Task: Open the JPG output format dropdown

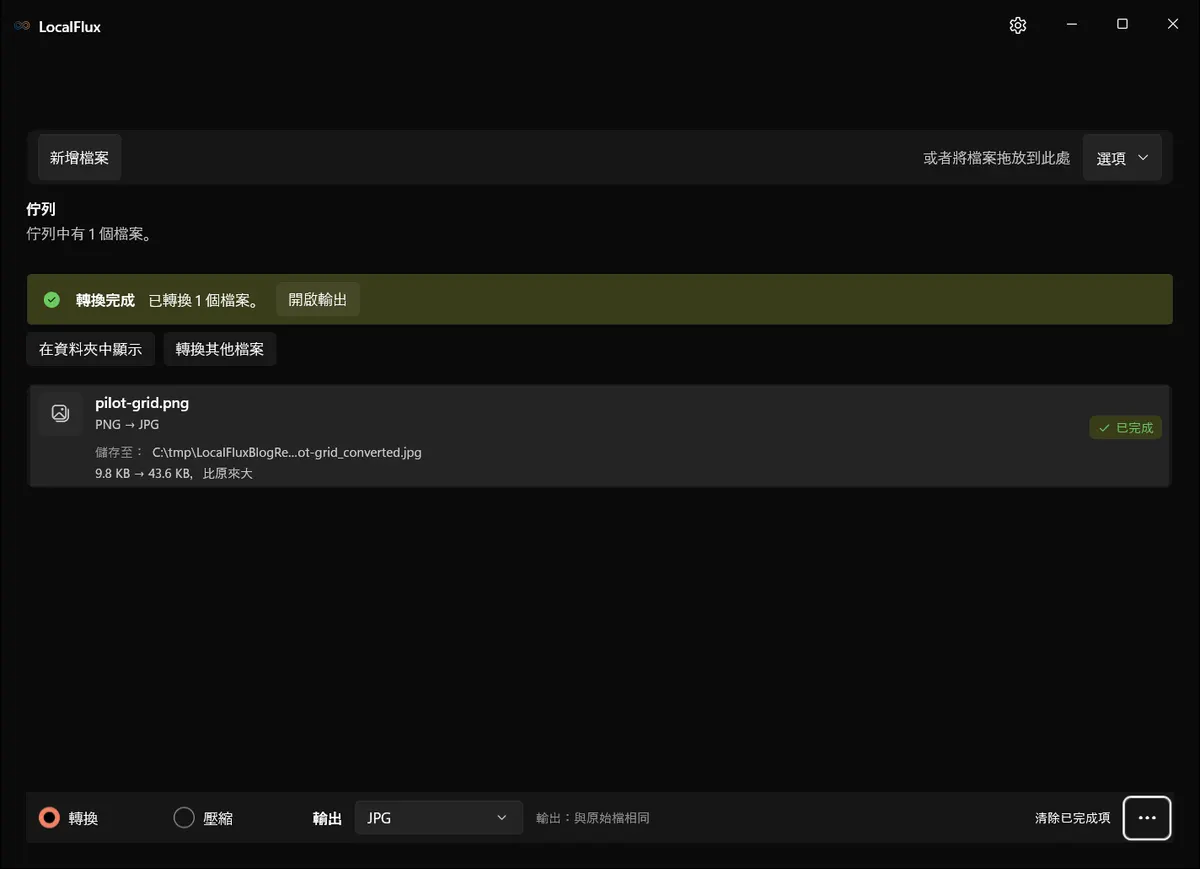Action: tap(439, 818)
